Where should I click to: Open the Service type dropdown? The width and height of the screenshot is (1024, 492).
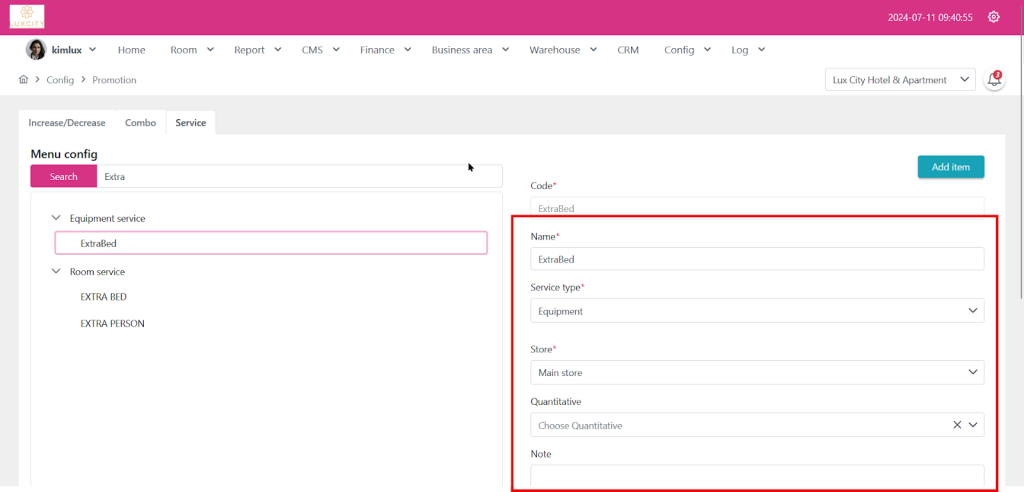coord(756,311)
